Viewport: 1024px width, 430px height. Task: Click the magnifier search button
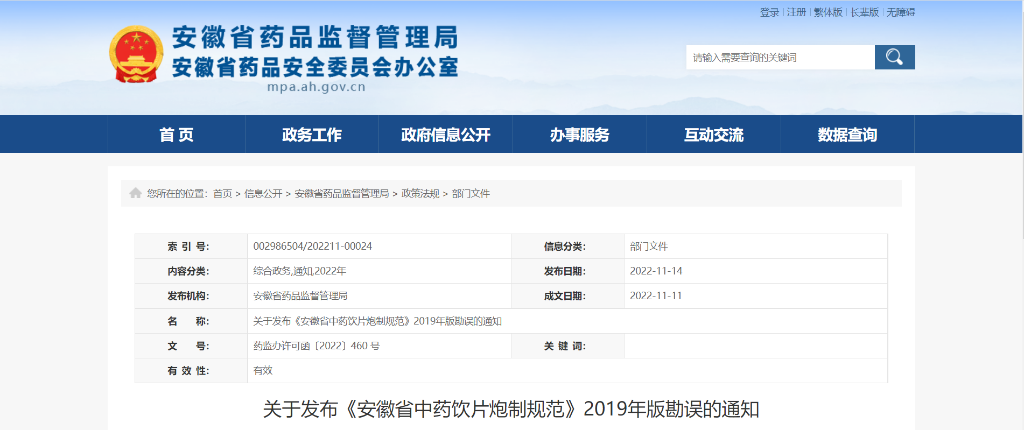(x=894, y=57)
